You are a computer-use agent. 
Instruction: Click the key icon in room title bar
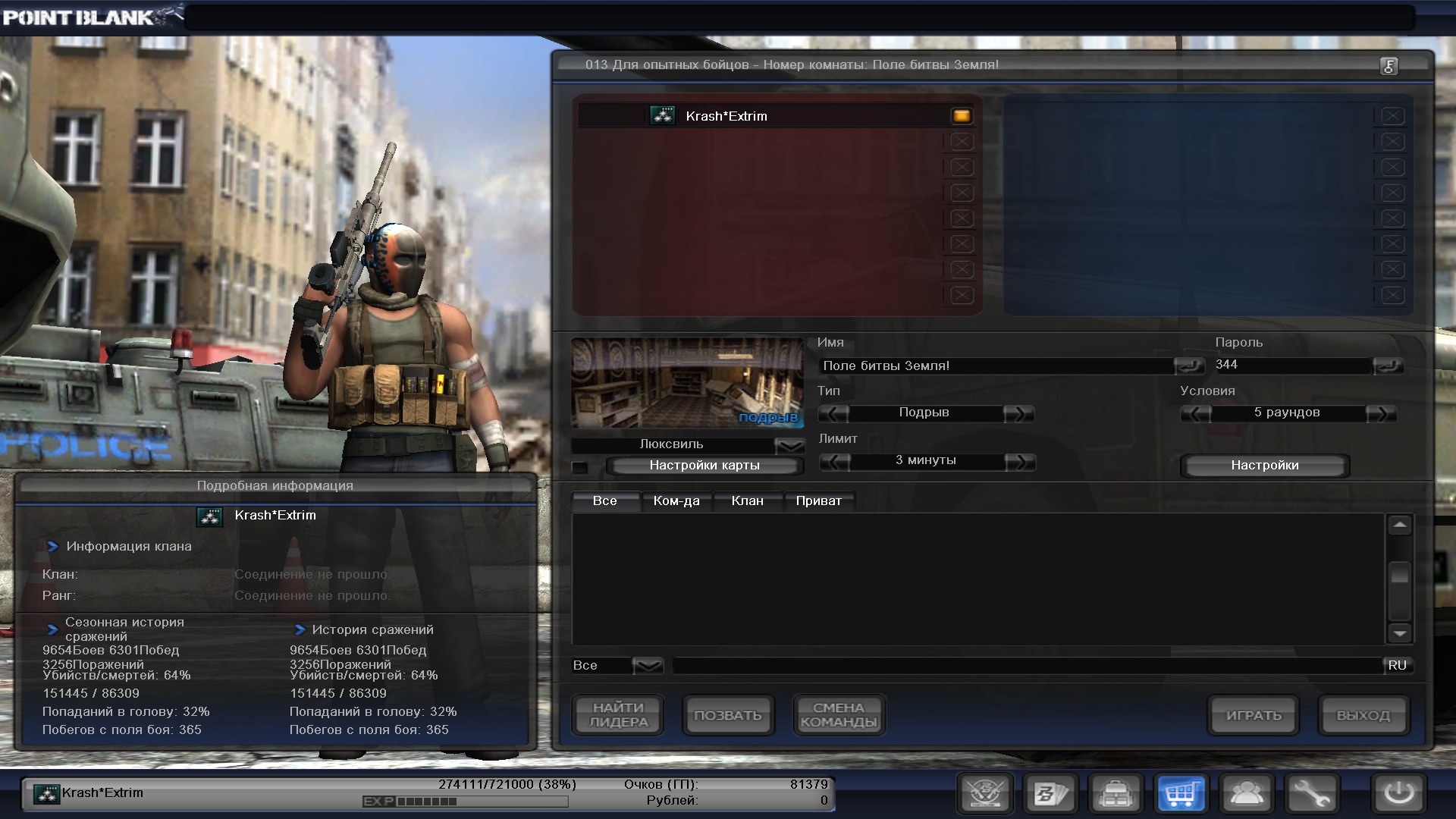point(1389,66)
